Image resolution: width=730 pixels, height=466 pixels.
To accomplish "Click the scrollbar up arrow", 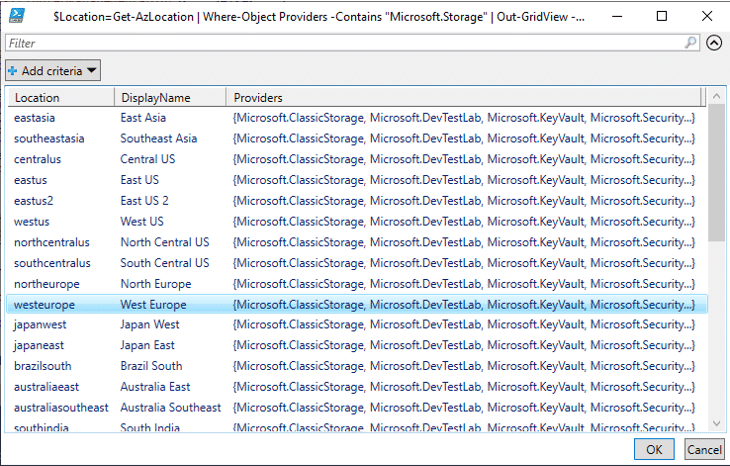I will pyautogui.click(x=716, y=96).
